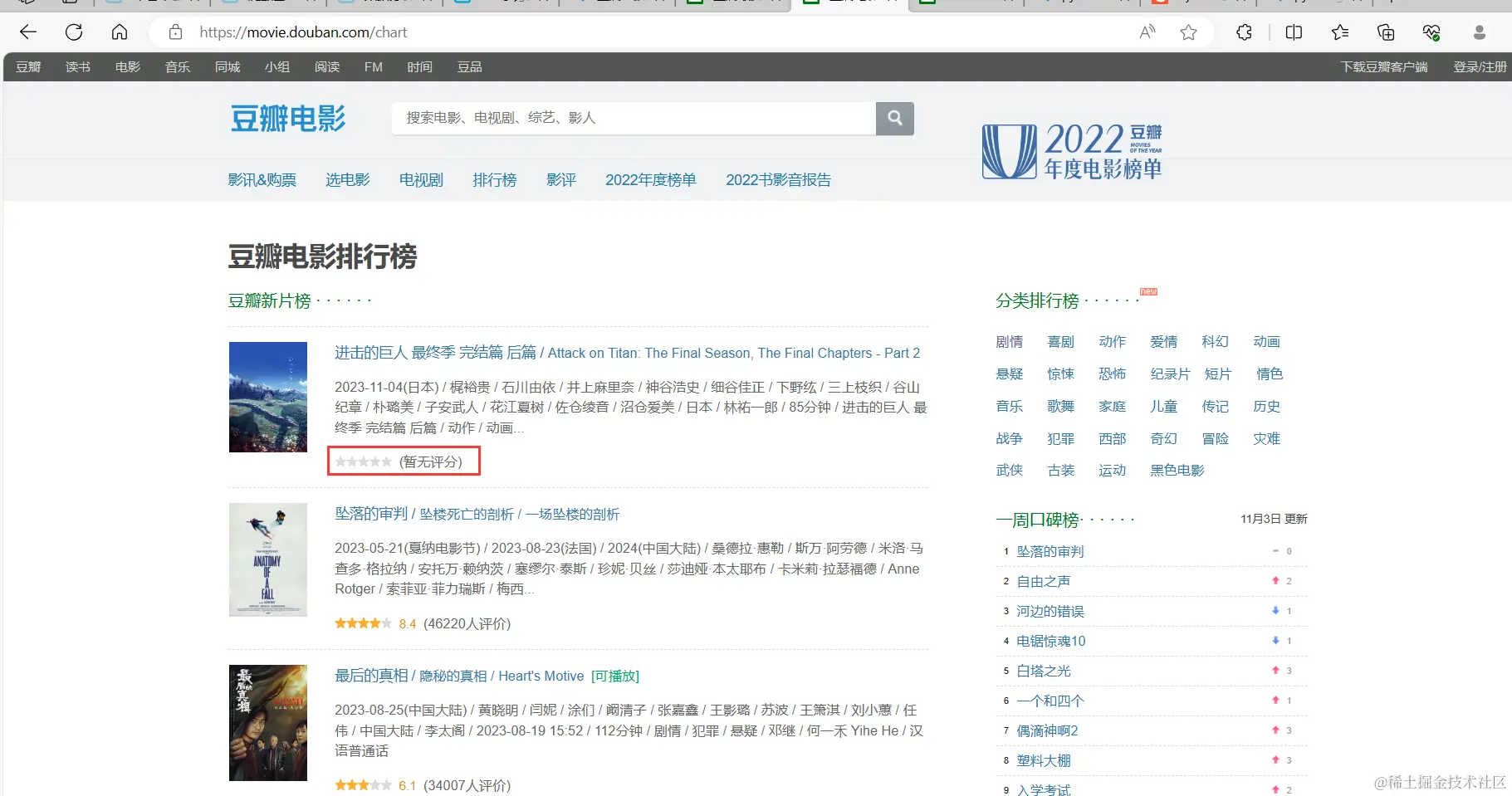
Task: Open FM in the top navigation
Action: pyautogui.click(x=374, y=67)
